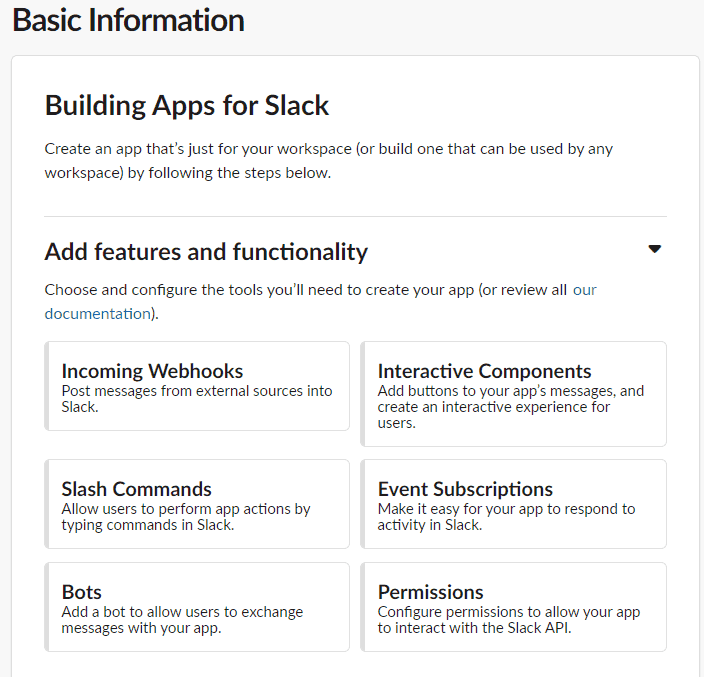Screen dimensions: 704x677
Task: Click the 'Add features and functionality' heading
Action: pyautogui.click(x=206, y=251)
